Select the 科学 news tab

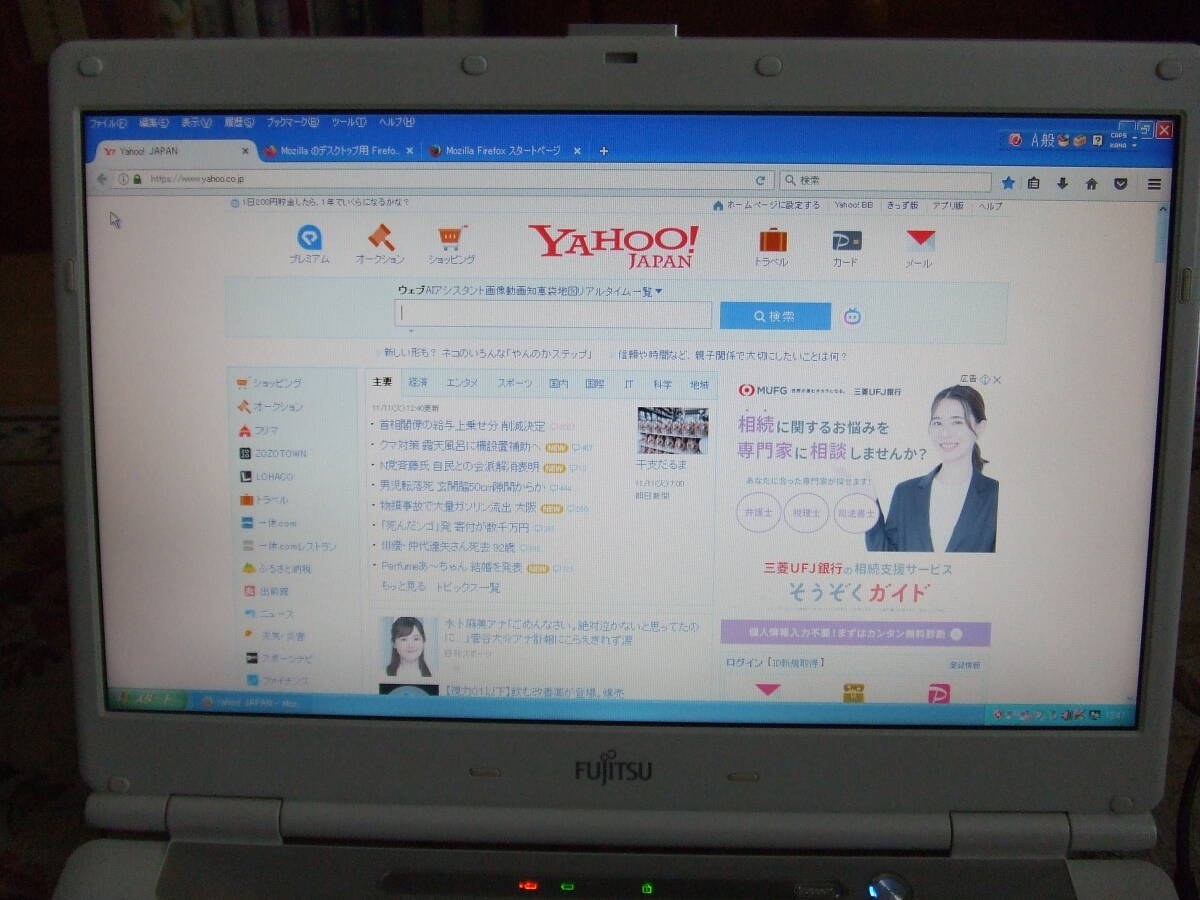pyautogui.click(x=663, y=384)
